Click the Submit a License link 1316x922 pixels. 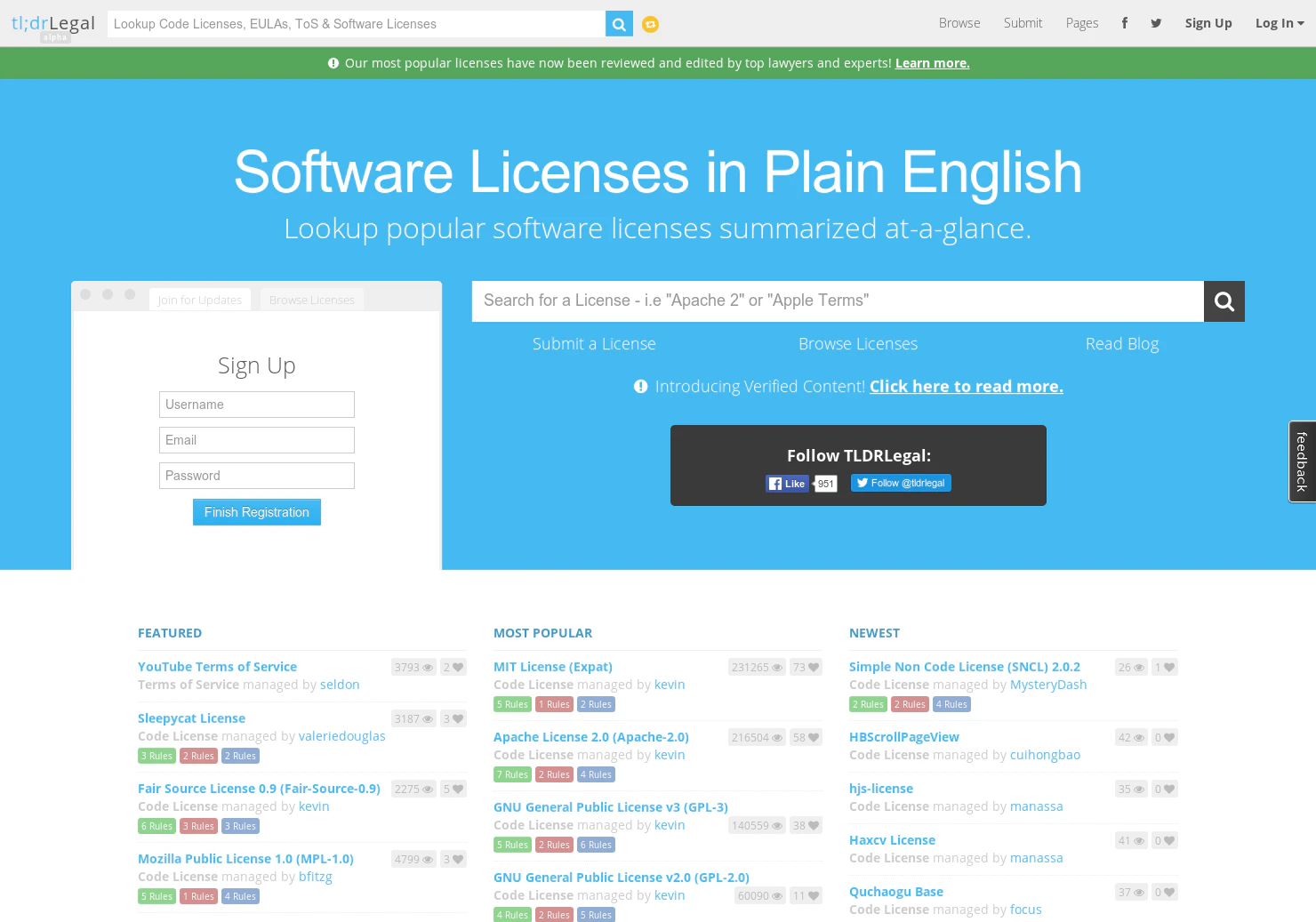coord(594,344)
